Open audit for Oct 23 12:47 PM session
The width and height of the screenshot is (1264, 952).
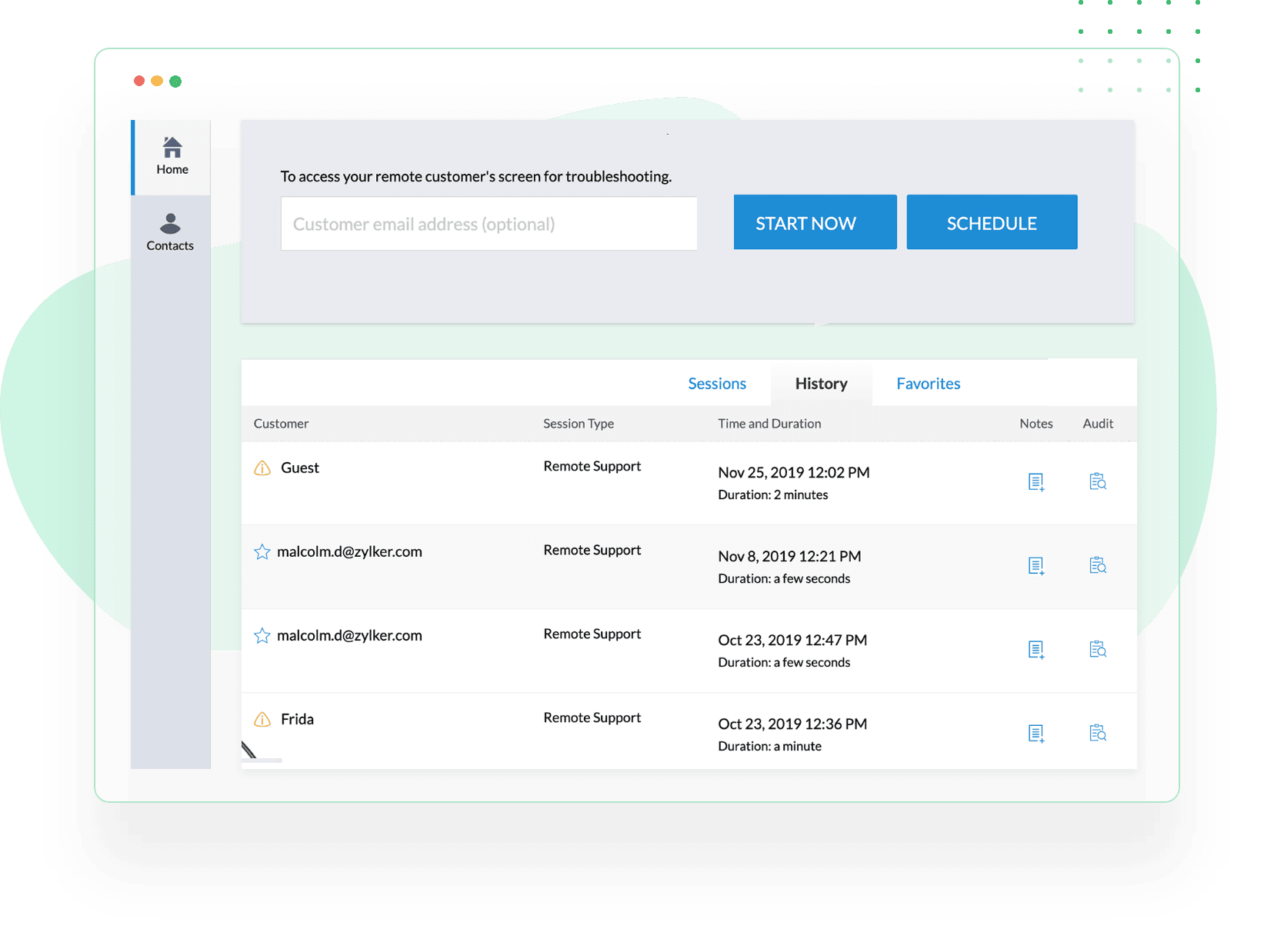pyautogui.click(x=1098, y=649)
